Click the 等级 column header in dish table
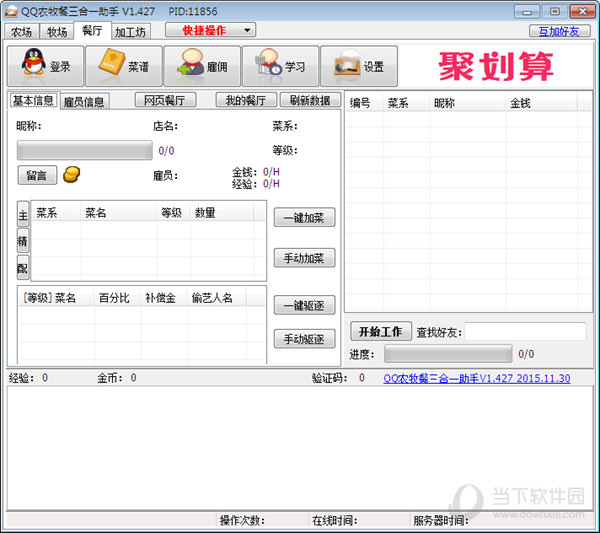The width and height of the screenshot is (600, 533). [173, 213]
